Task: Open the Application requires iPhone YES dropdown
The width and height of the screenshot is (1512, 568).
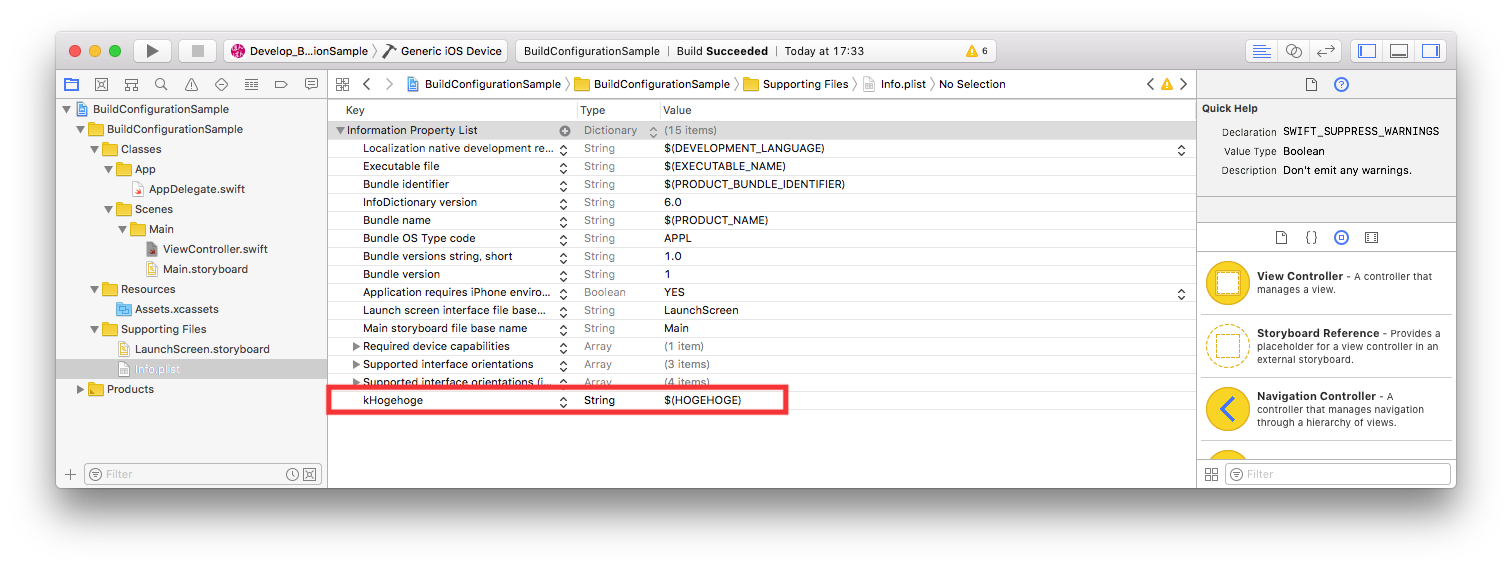Action: click(x=1181, y=293)
